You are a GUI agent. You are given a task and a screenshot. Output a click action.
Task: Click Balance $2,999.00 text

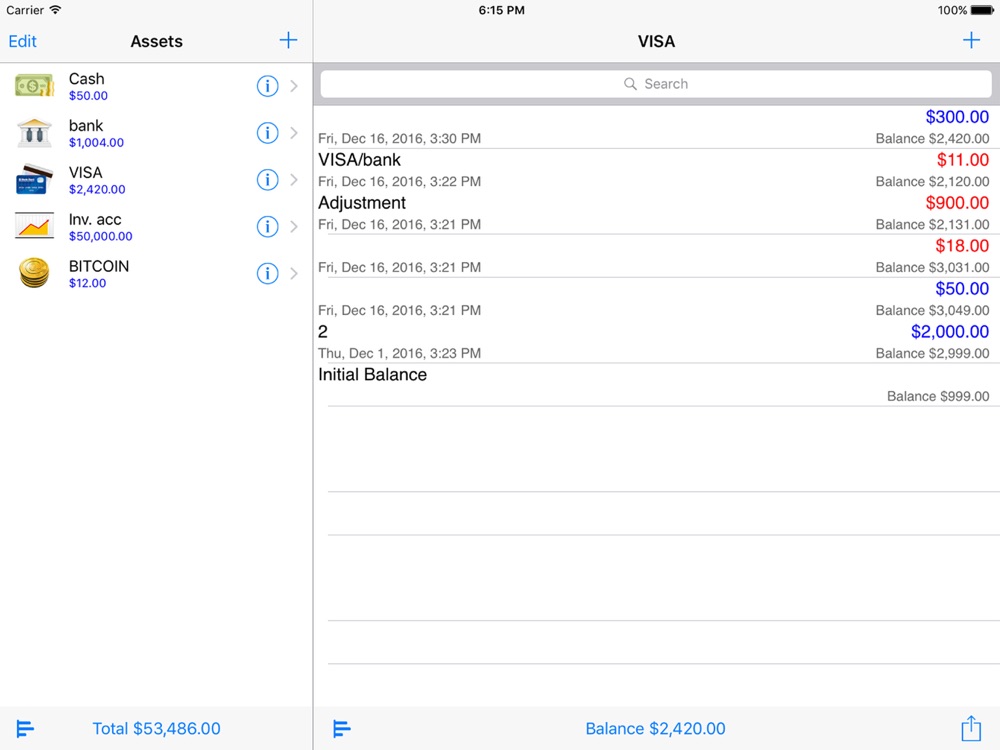(x=932, y=353)
